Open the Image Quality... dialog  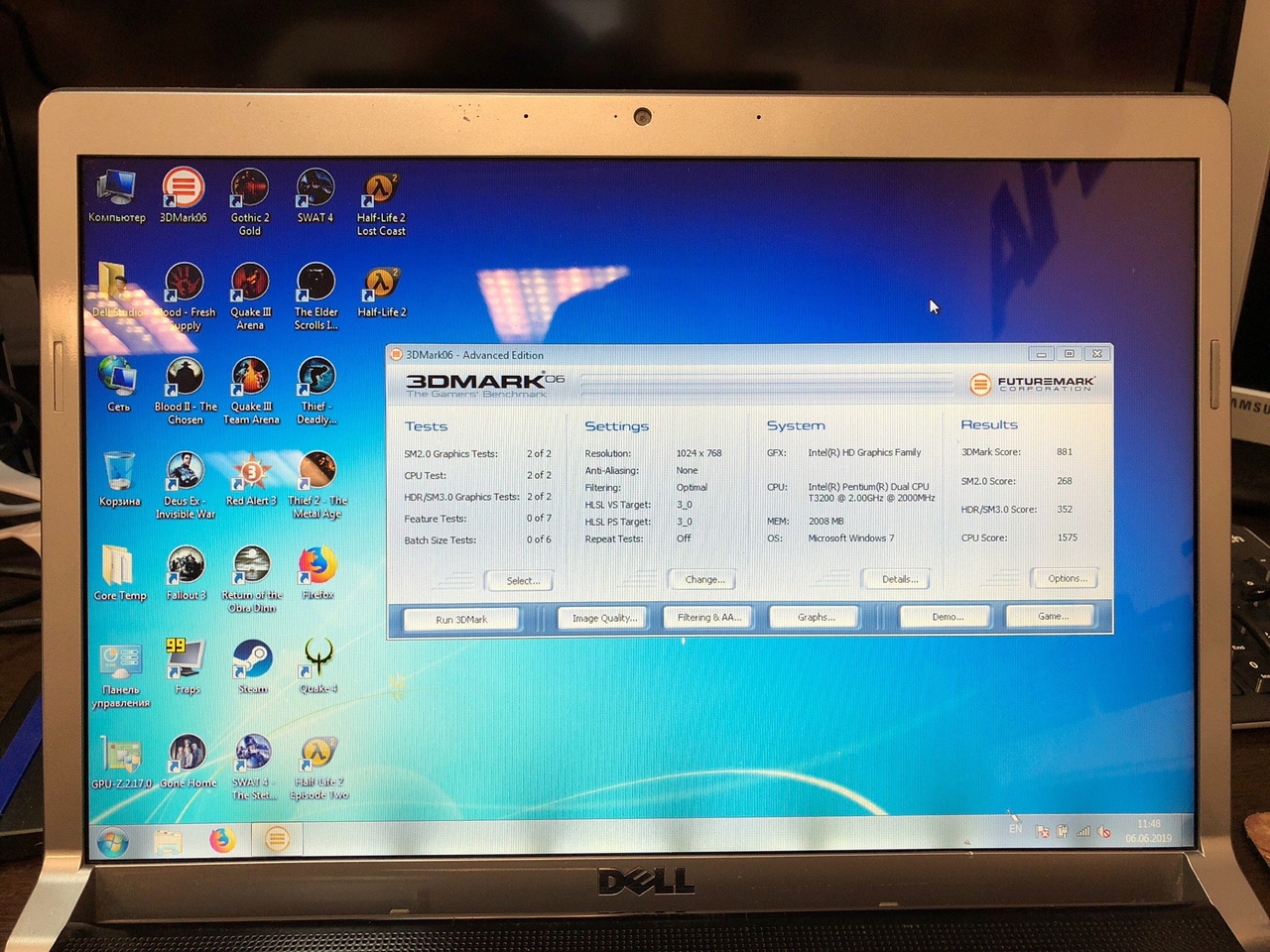click(603, 618)
